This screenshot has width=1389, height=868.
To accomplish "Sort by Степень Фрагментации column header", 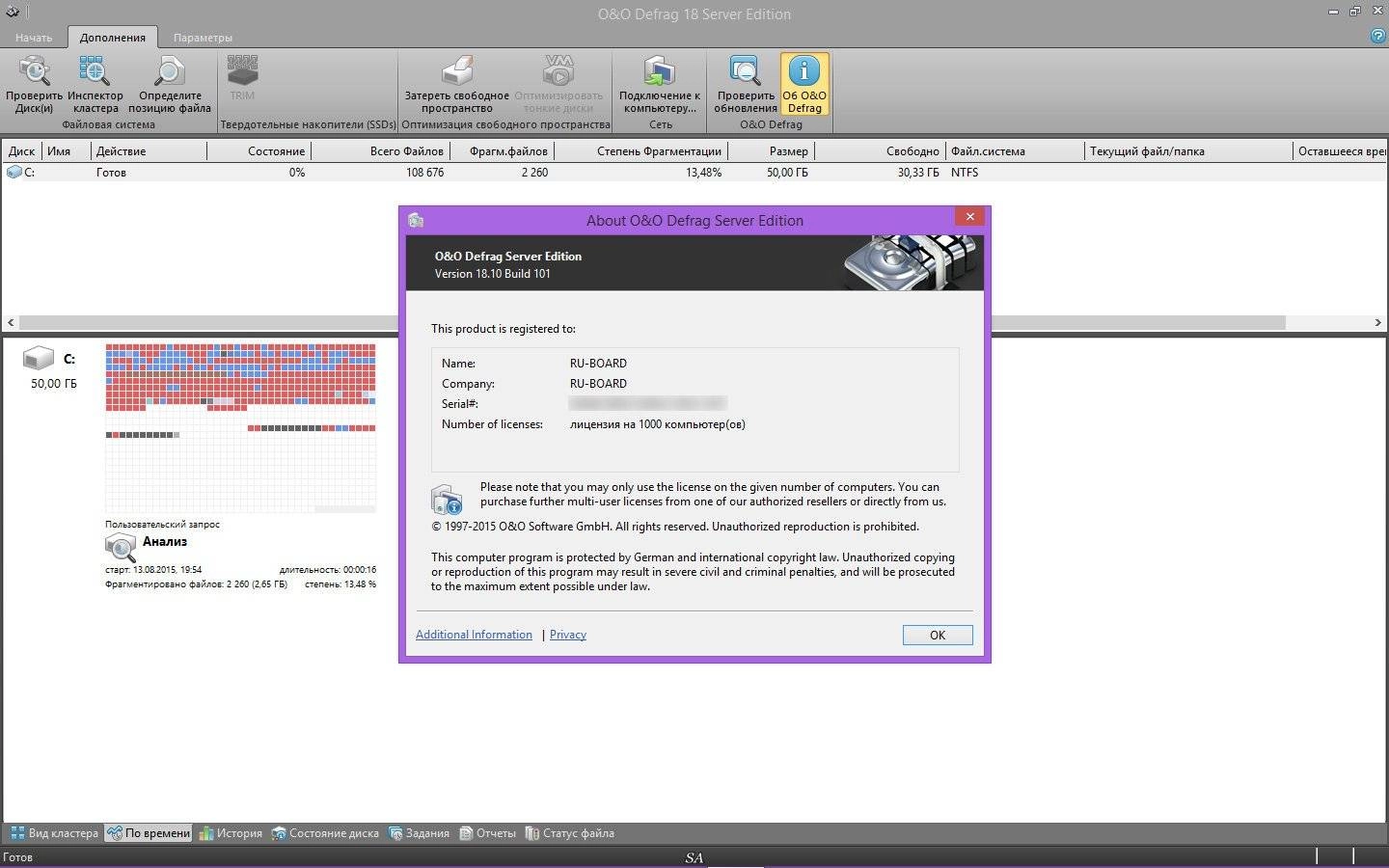I will click(641, 151).
